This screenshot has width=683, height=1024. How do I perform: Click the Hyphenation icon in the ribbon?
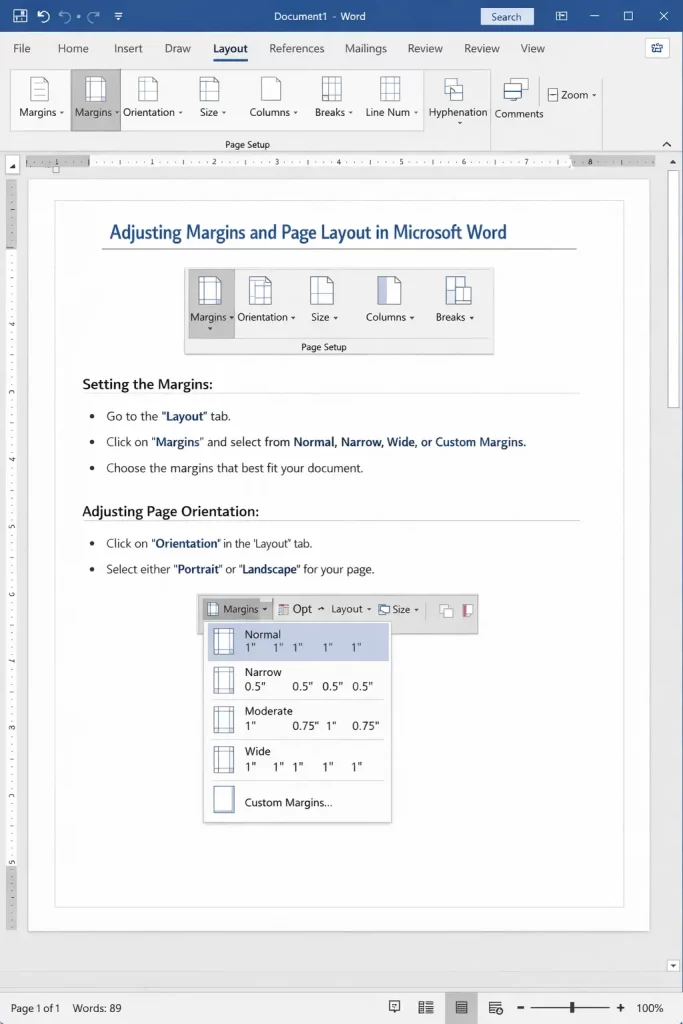(454, 89)
